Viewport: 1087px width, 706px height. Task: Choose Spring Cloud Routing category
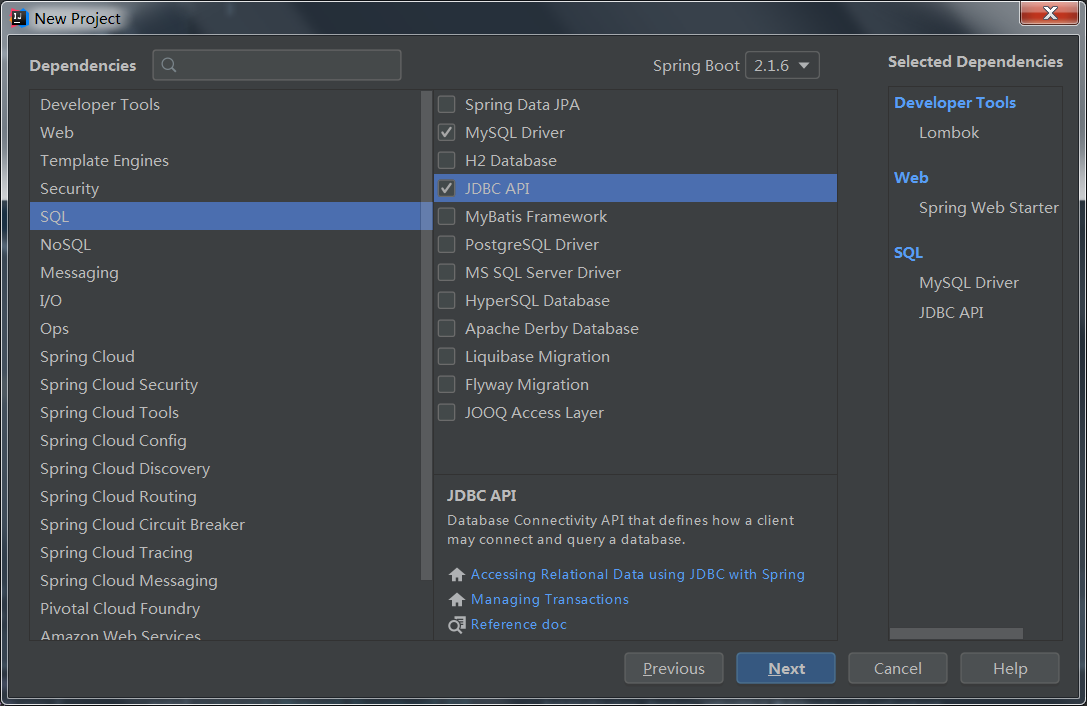tap(225, 497)
